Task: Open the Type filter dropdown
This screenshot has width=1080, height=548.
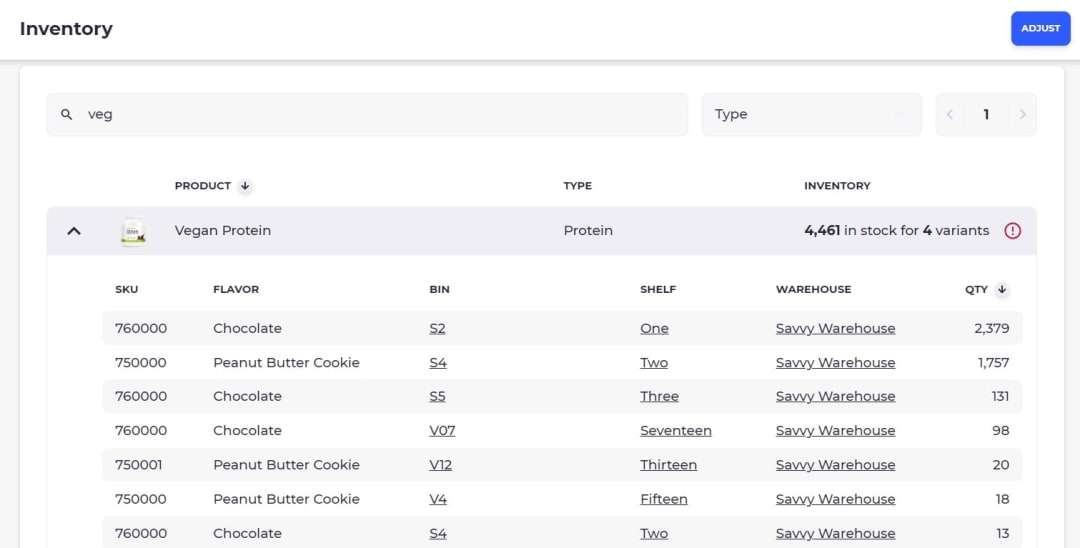Action: pyautogui.click(x=811, y=114)
